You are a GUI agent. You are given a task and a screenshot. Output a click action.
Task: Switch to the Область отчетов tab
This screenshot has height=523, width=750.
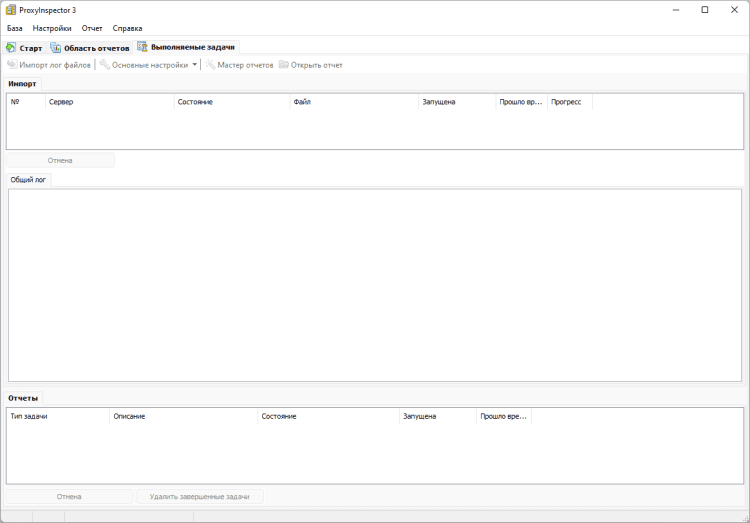tap(90, 48)
